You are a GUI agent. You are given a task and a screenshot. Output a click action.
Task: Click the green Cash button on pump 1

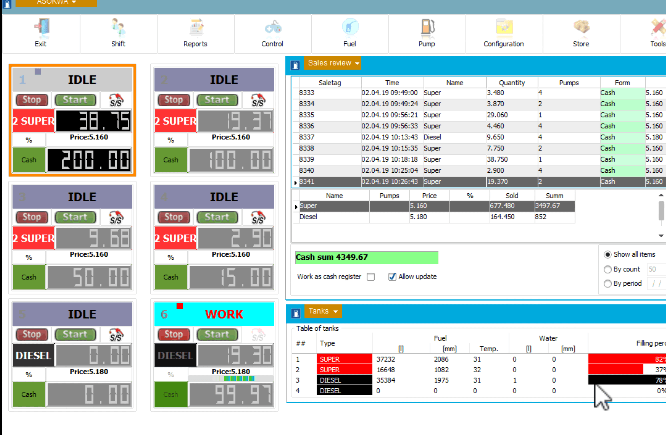point(30,160)
